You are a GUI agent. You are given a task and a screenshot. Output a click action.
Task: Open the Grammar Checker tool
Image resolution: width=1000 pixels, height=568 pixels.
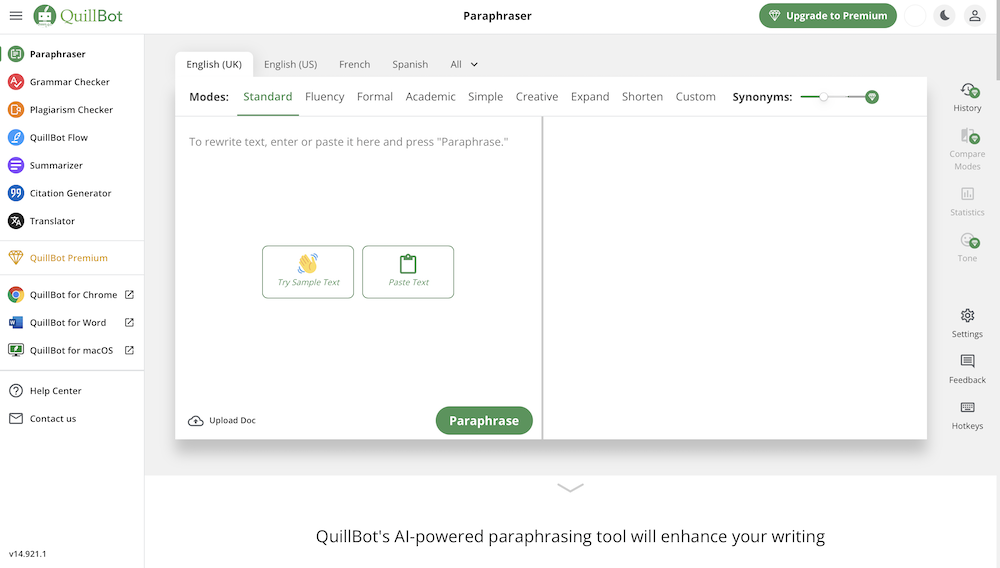click(69, 82)
